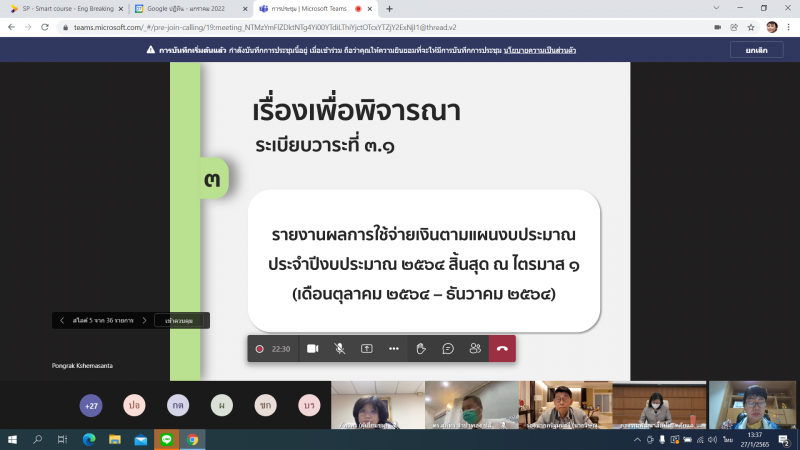800x450 pixels.
Task: Open the privacy policy link in banner
Action: 540,50
